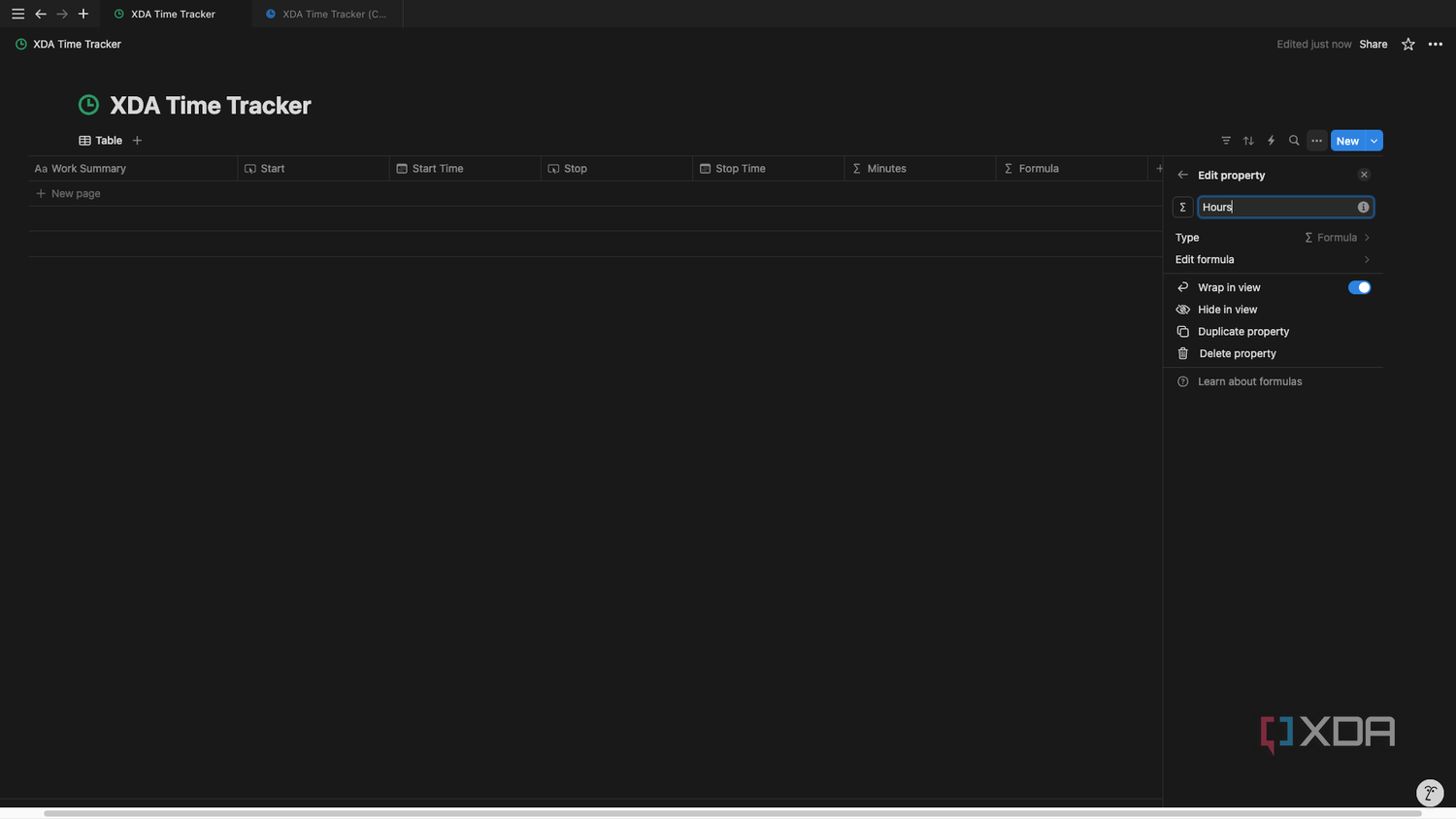Open a new tab with plus icon

click(83, 14)
